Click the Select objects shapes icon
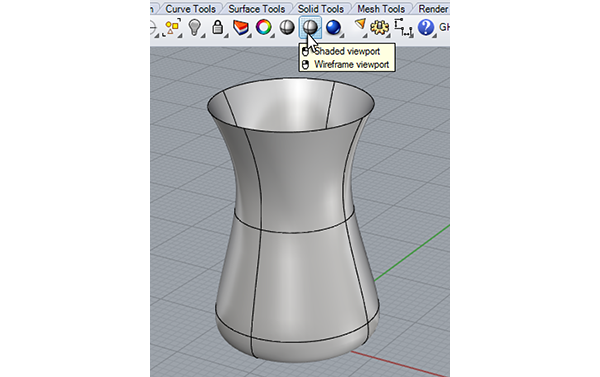Viewport: 600px width, 377px height. tap(172, 28)
